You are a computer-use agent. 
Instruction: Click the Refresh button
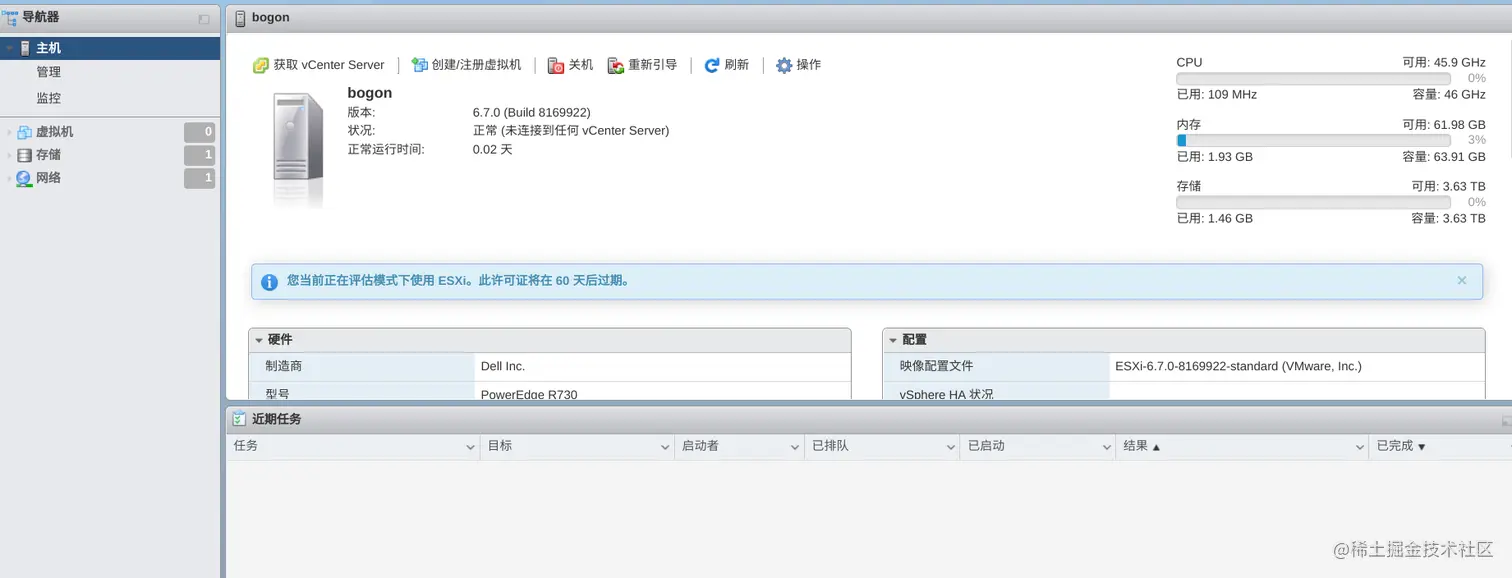pyautogui.click(x=727, y=65)
